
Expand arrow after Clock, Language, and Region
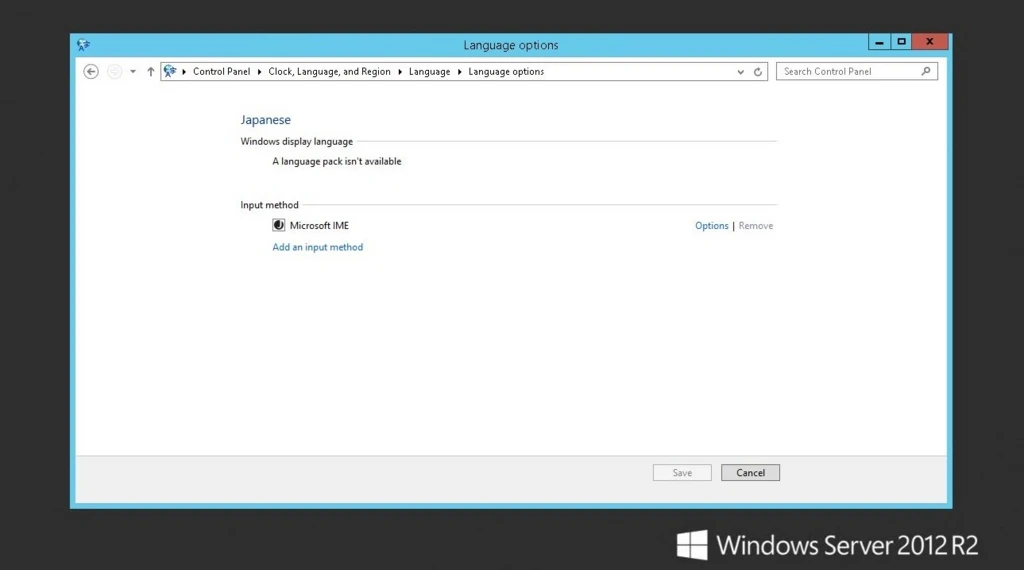click(400, 72)
